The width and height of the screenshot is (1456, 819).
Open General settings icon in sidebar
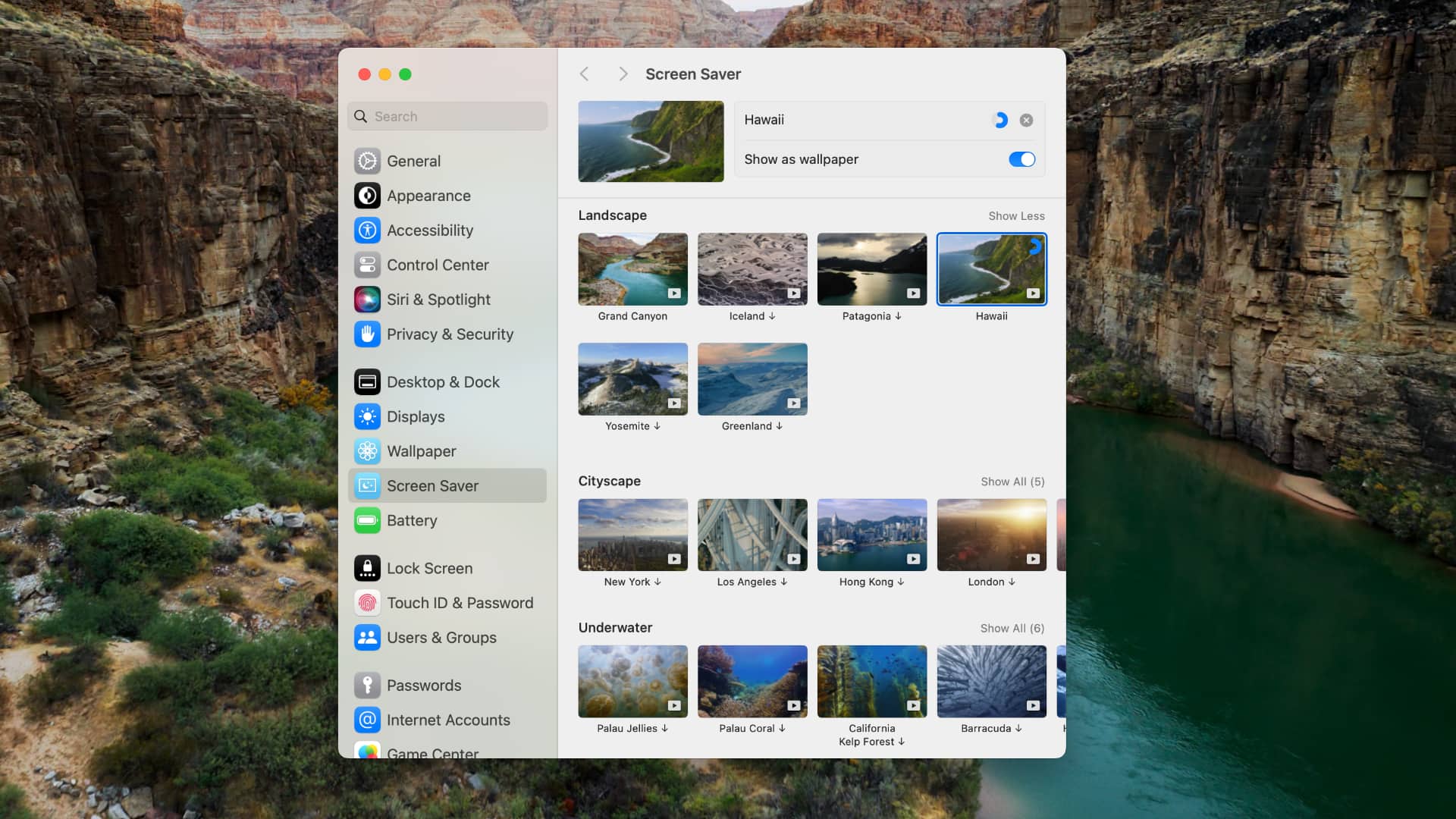click(367, 161)
